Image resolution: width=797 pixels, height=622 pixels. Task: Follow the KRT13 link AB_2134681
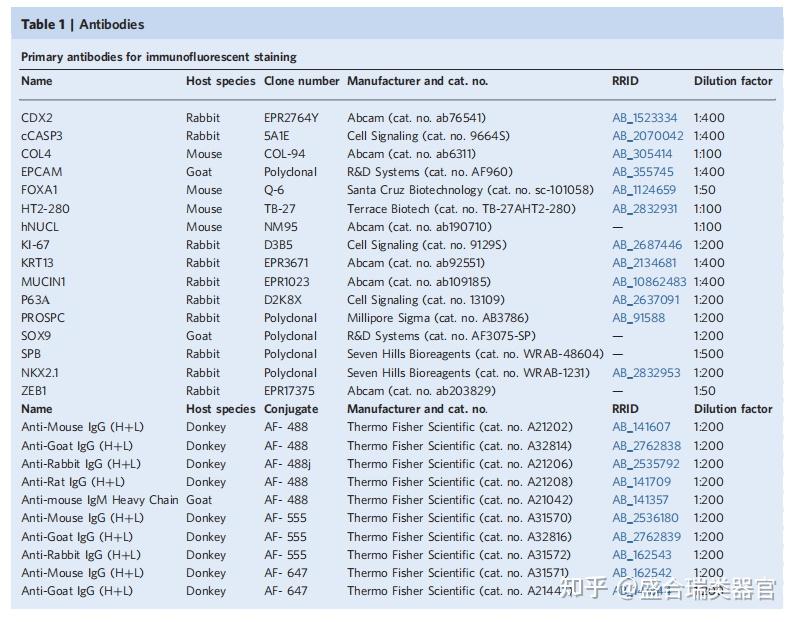point(644,263)
